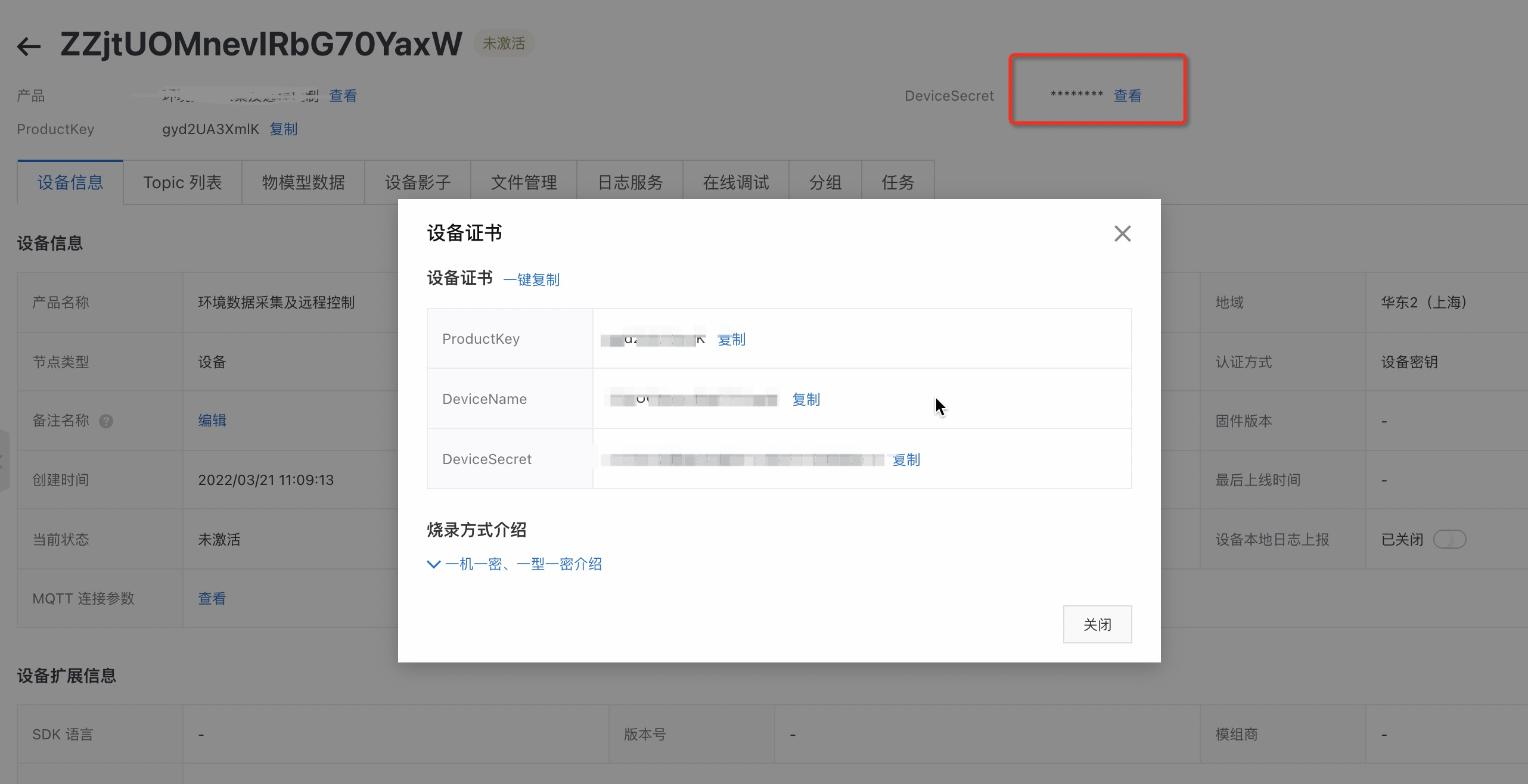Click the device name ZZjtUOMnevlRbG70YaxW title
Screen dimensions: 1528x784
pos(261,44)
